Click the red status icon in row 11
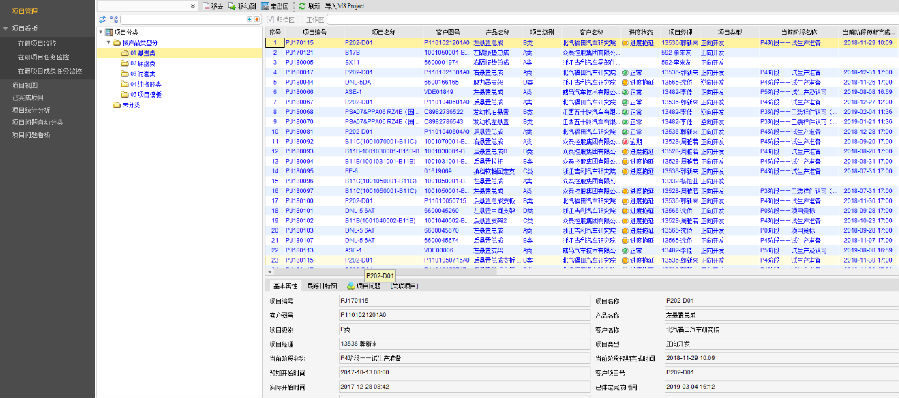Viewport: 899px width, 398px height. coord(625,141)
